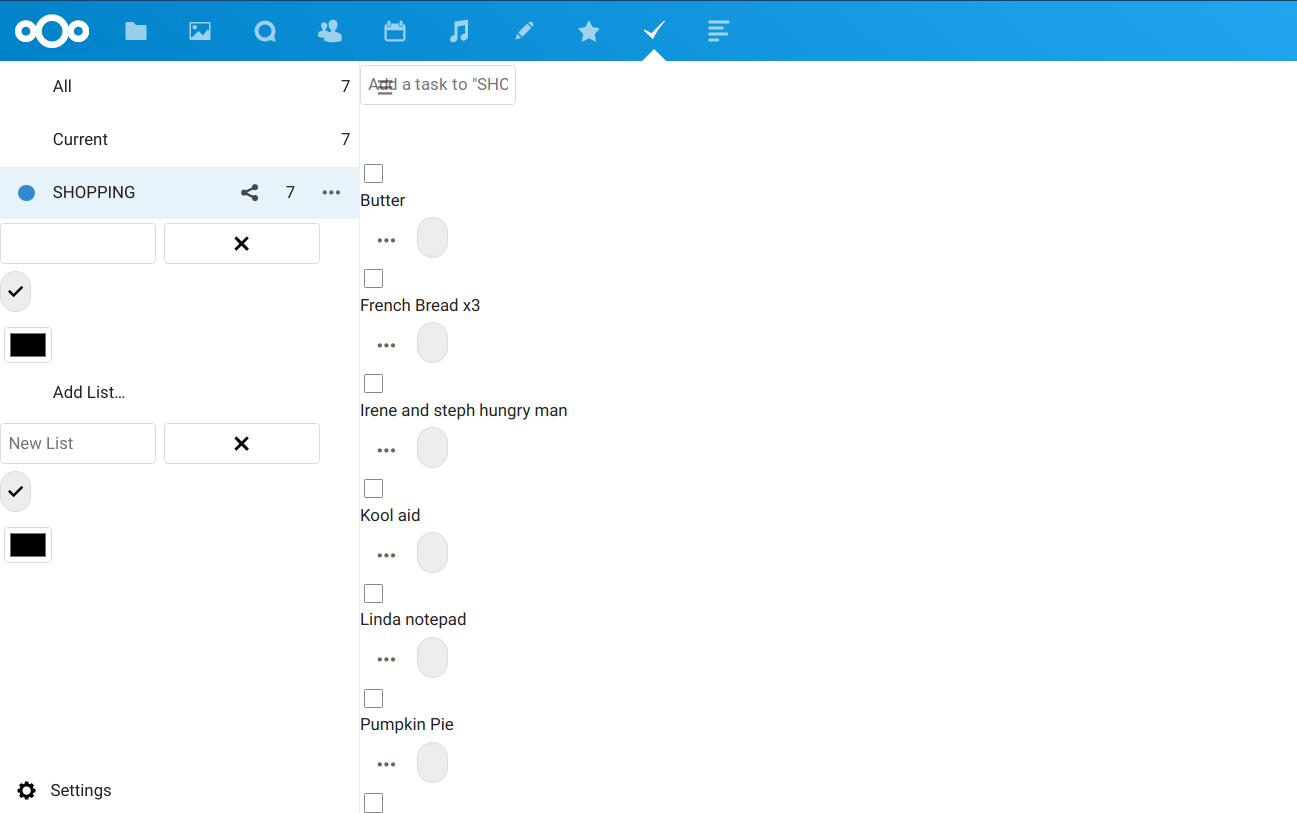1297x813 pixels.
Task: Open the Music app icon
Action: click(x=459, y=31)
